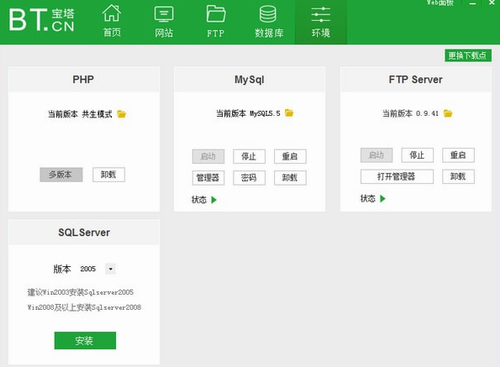
Task: Click 打开管理器 in FTP Server panel
Action: click(x=397, y=177)
